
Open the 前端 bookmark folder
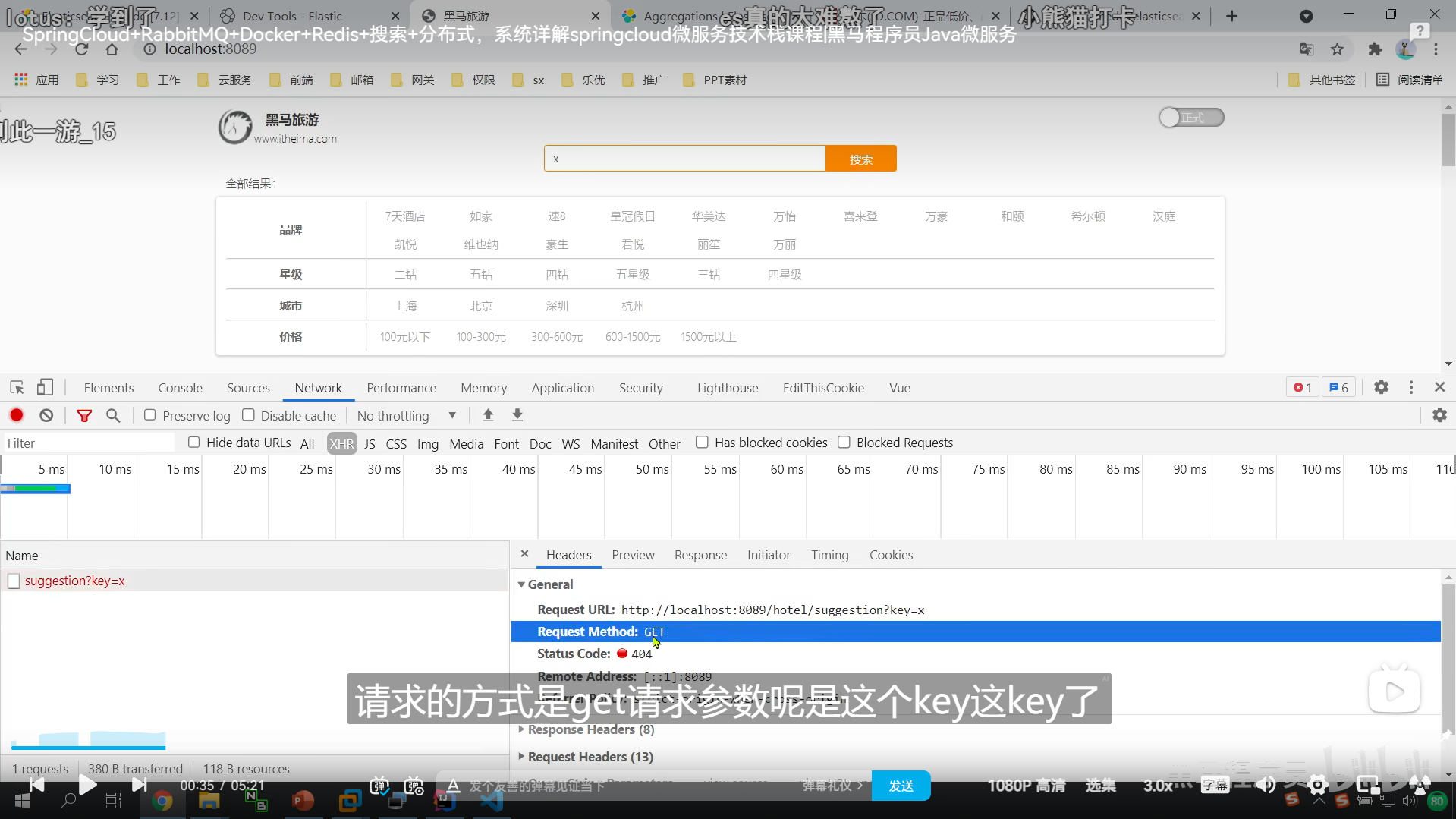[291, 80]
